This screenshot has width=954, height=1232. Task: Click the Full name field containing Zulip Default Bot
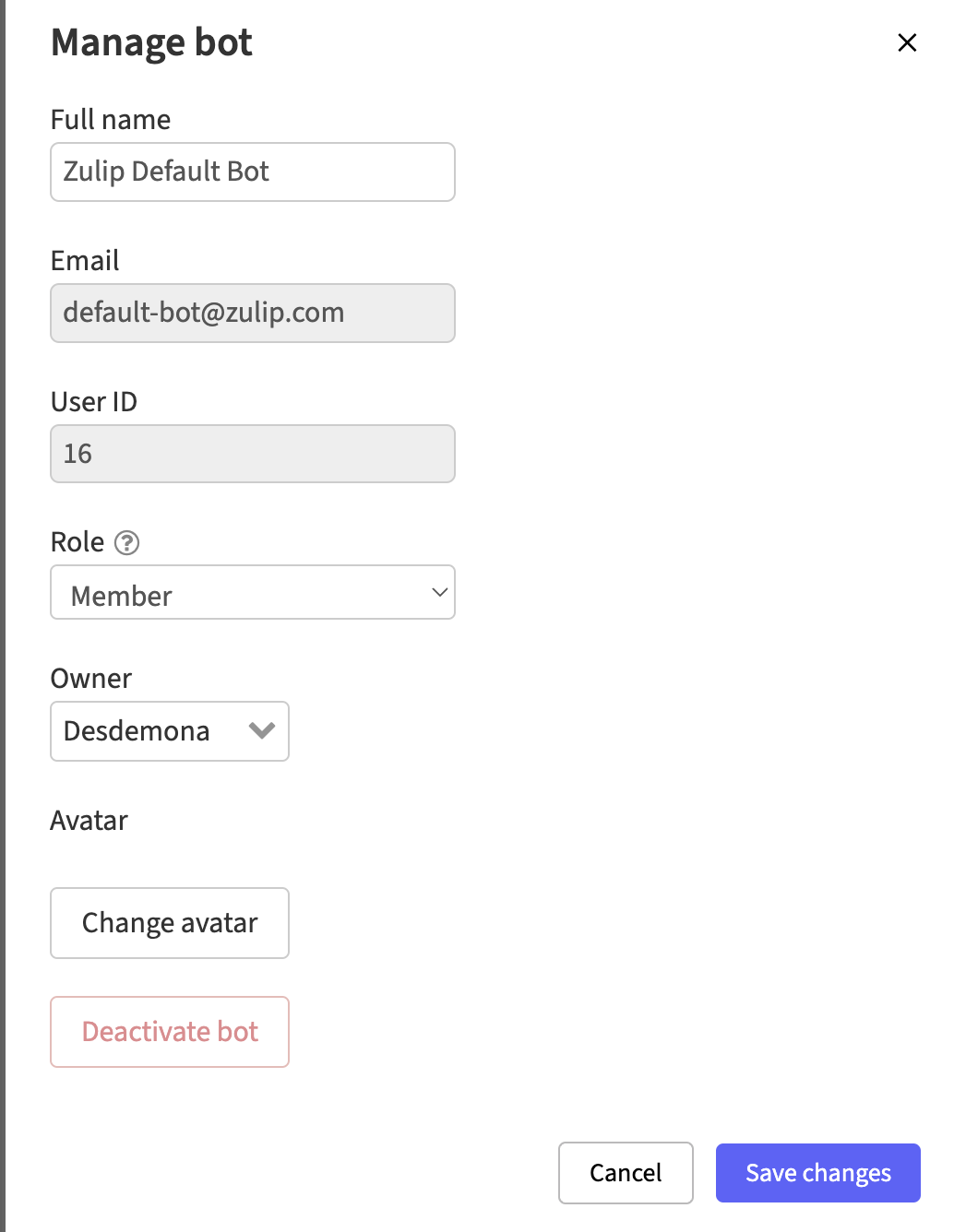coord(252,172)
